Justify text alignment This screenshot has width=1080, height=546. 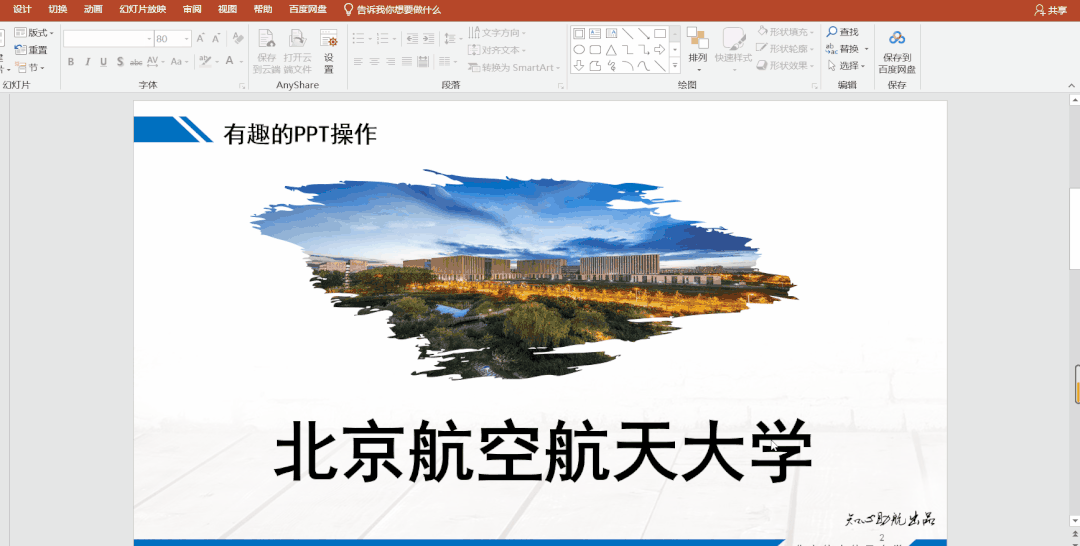[x=406, y=62]
